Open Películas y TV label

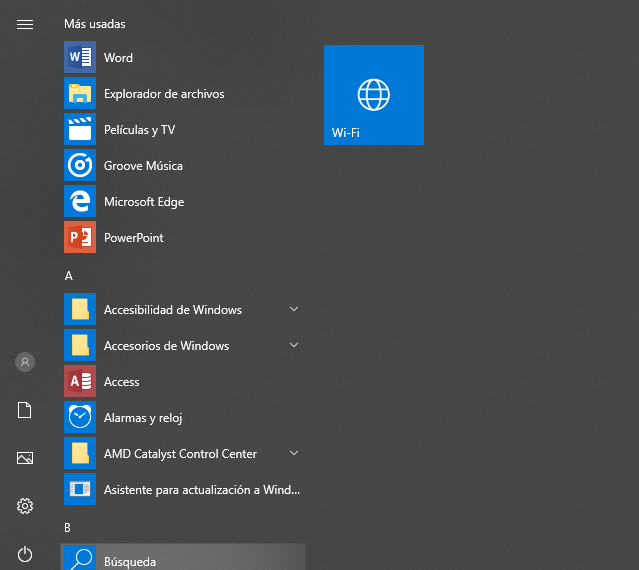pyautogui.click(x=139, y=130)
